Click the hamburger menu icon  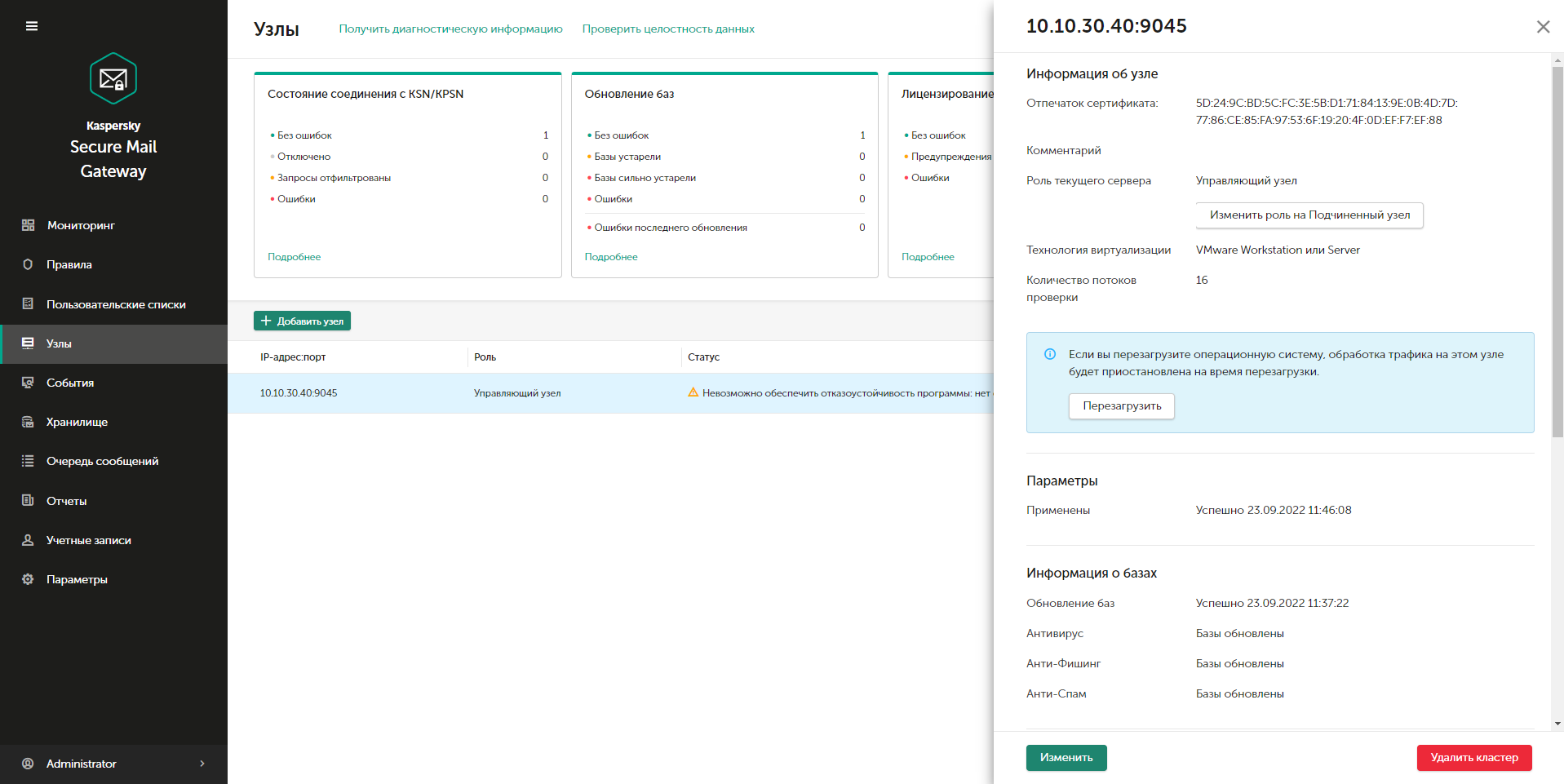32,26
